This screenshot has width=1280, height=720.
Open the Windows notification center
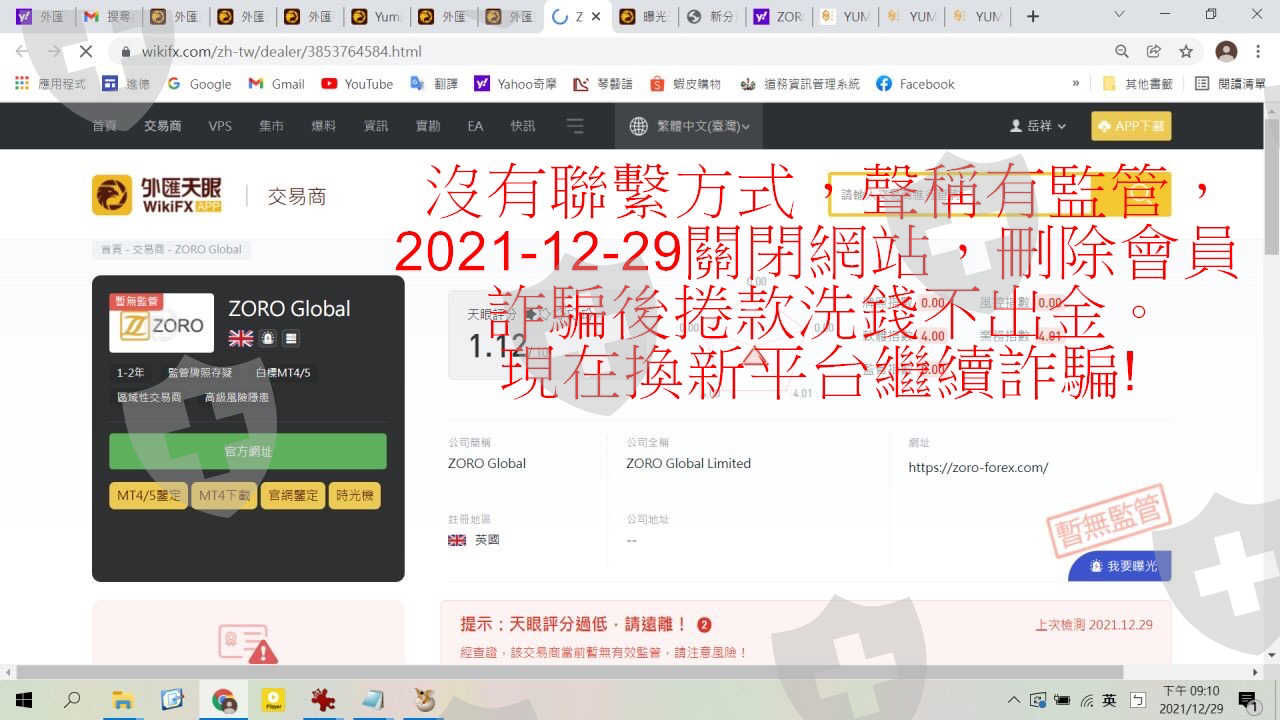[1247, 699]
